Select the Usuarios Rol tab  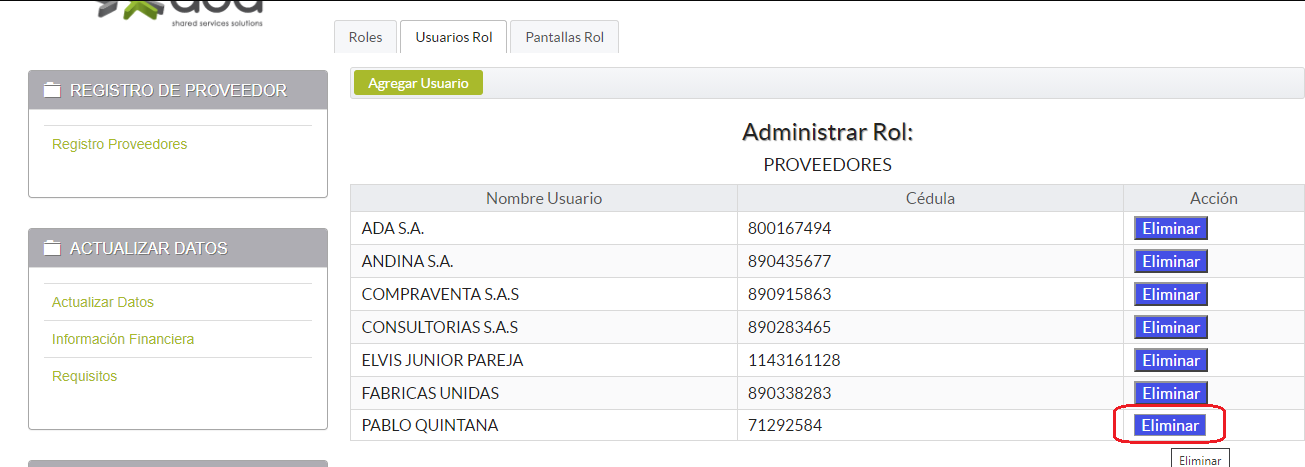[x=454, y=37]
